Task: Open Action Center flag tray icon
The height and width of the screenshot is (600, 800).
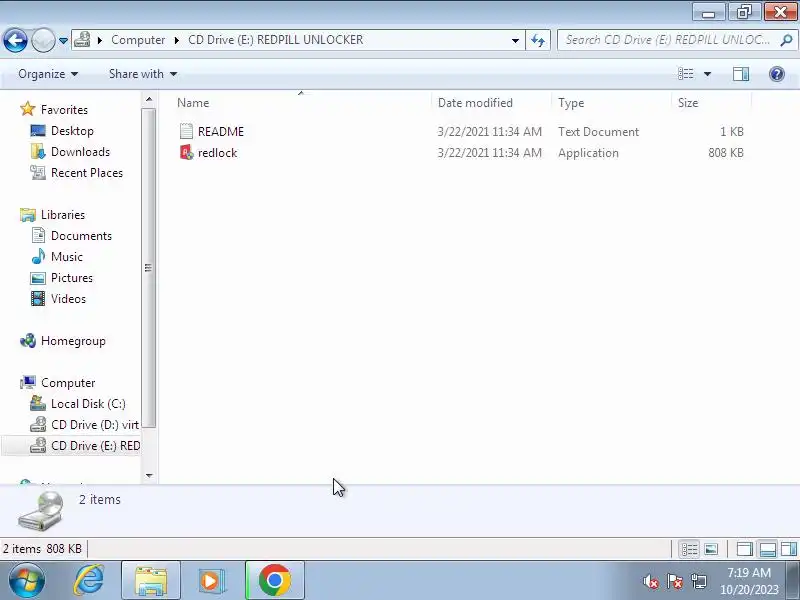Action: pyautogui.click(x=674, y=581)
